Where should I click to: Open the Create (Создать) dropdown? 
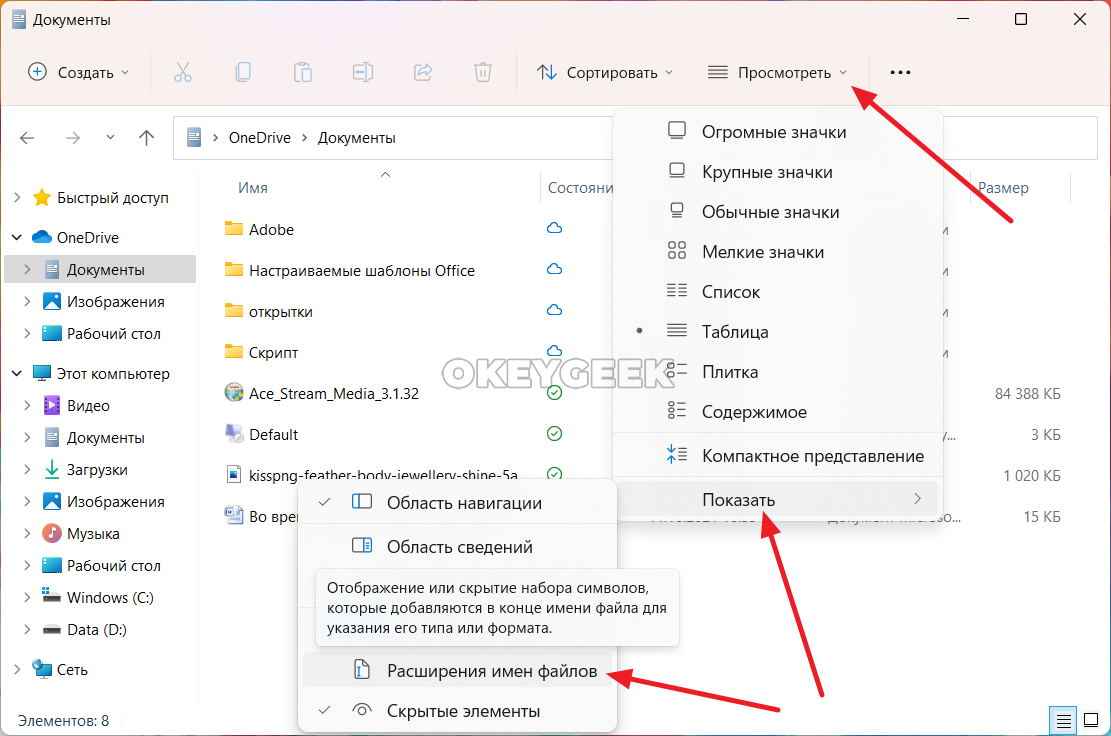pyautogui.click(x=79, y=72)
